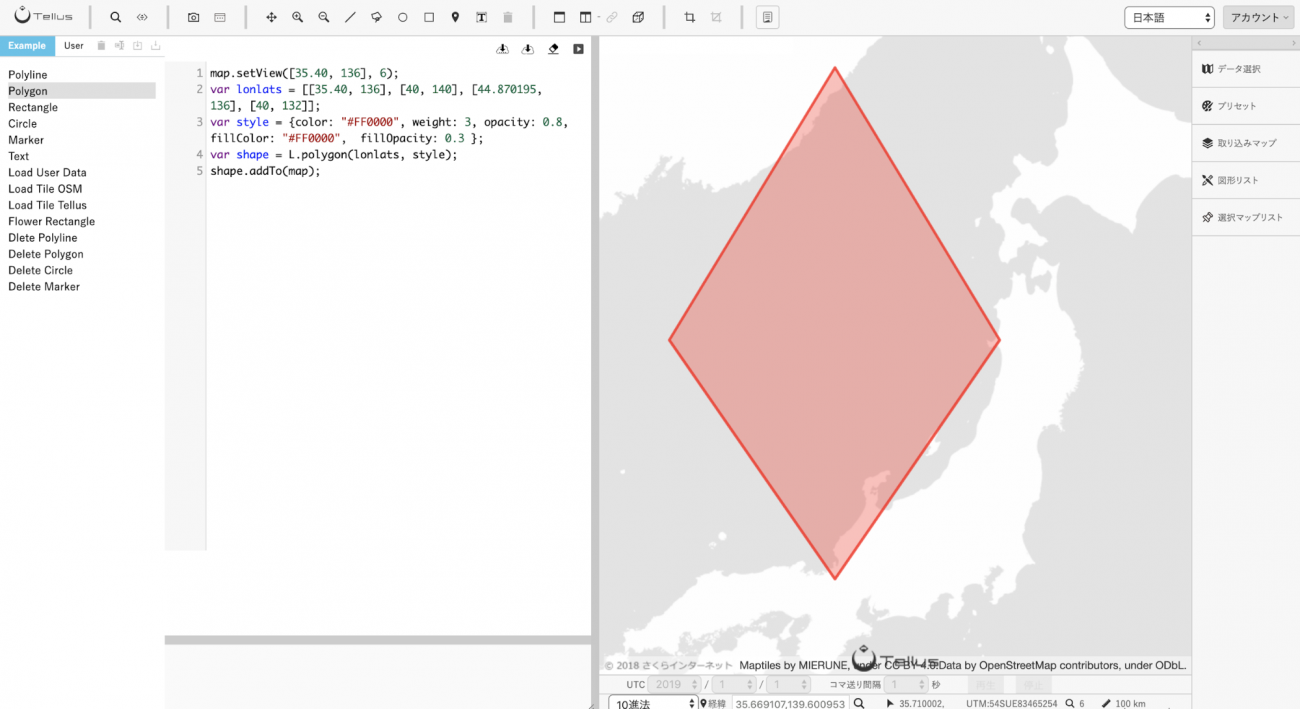Image resolution: width=1300 pixels, height=709 pixels.
Task: Open the 10進法 coordinate format dropdown
Action: click(x=652, y=703)
